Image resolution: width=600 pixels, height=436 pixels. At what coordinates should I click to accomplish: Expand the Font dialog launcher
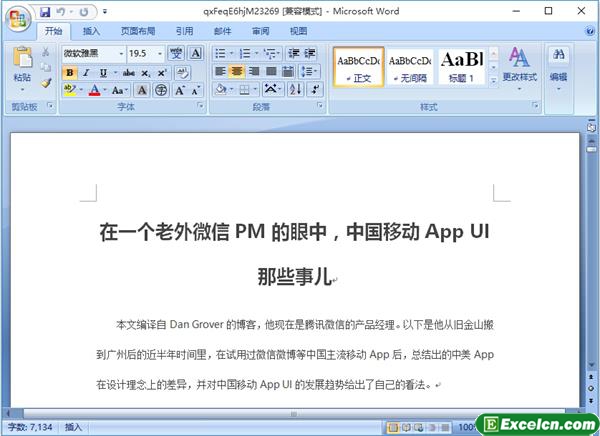[x=202, y=105]
